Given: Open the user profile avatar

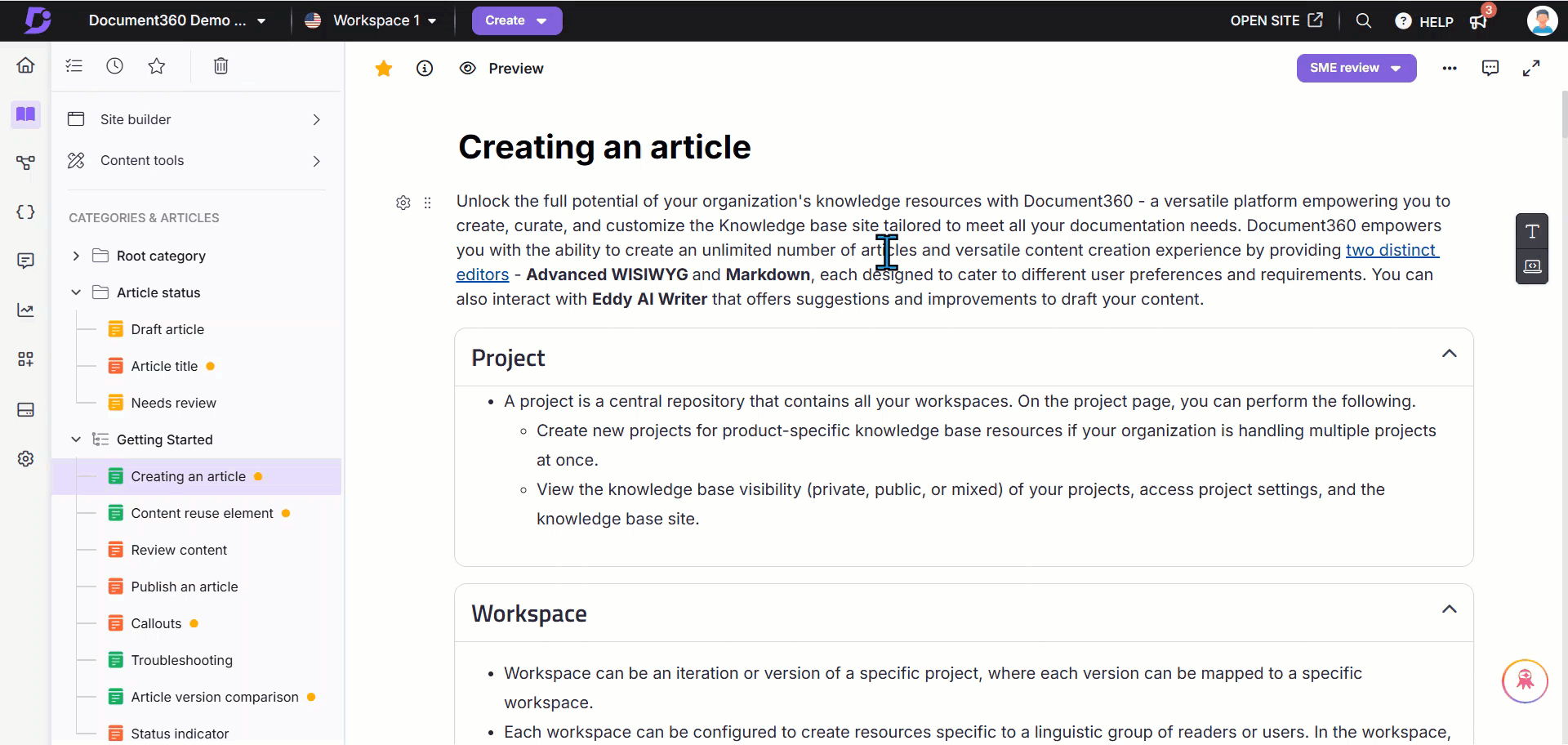Looking at the screenshot, I should [1542, 20].
